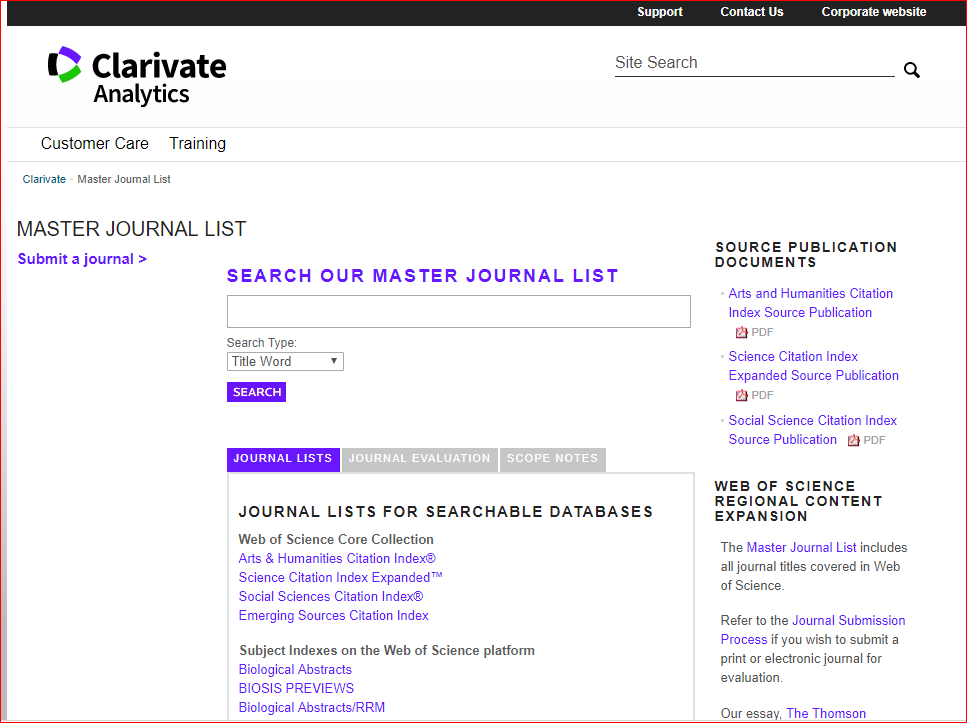The width and height of the screenshot is (967, 723).
Task: Open the Search Type dropdown
Action: (x=285, y=362)
